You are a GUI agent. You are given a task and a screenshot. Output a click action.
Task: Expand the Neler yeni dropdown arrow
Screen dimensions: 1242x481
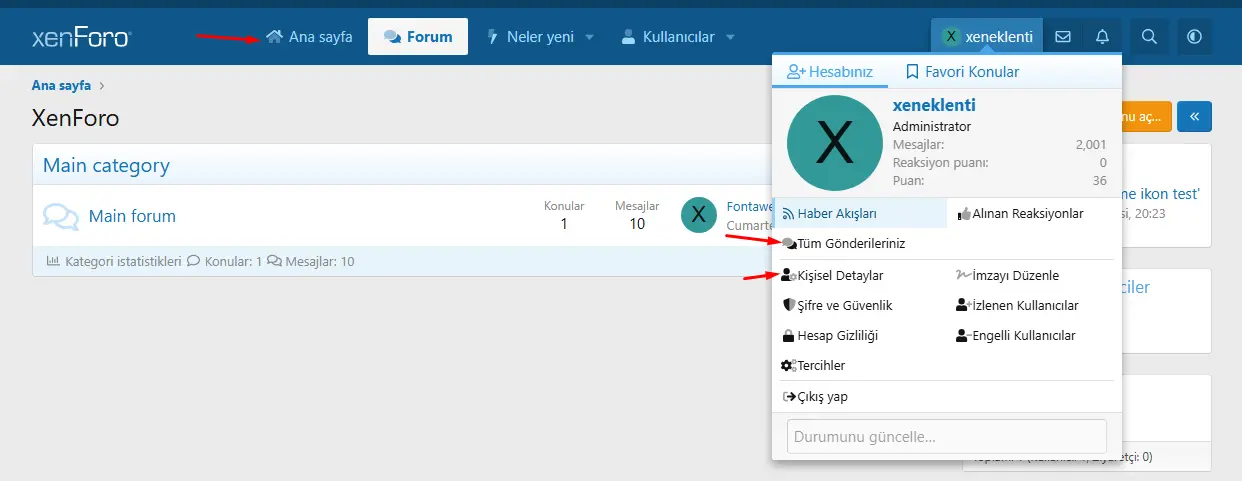pos(589,37)
